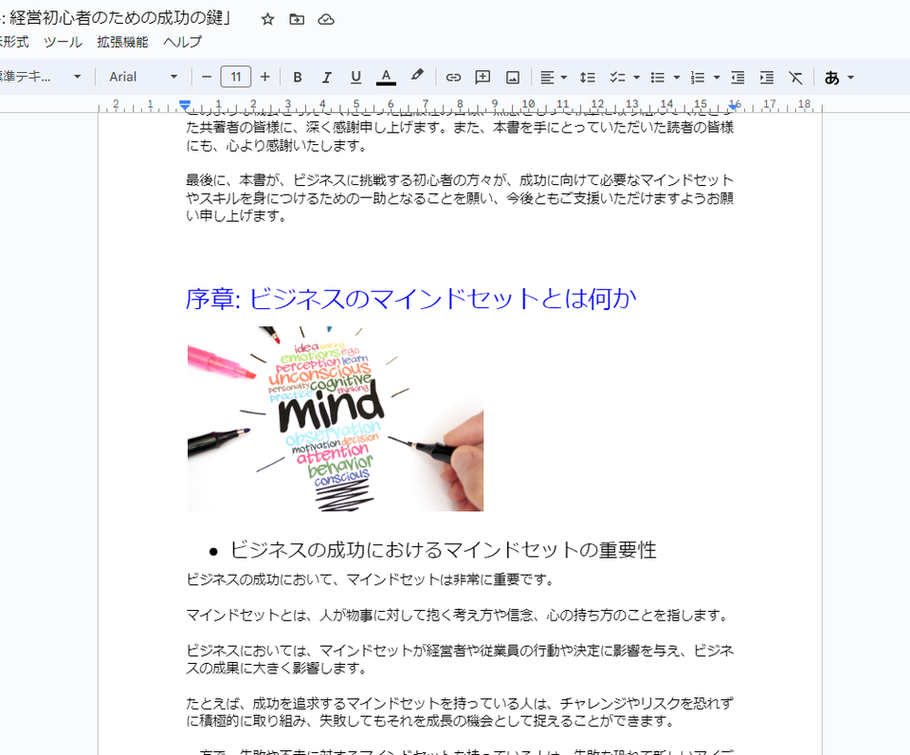910x755 pixels.
Task: Click the document title text 経営初心者のための成功の鍵
Action: (116, 18)
